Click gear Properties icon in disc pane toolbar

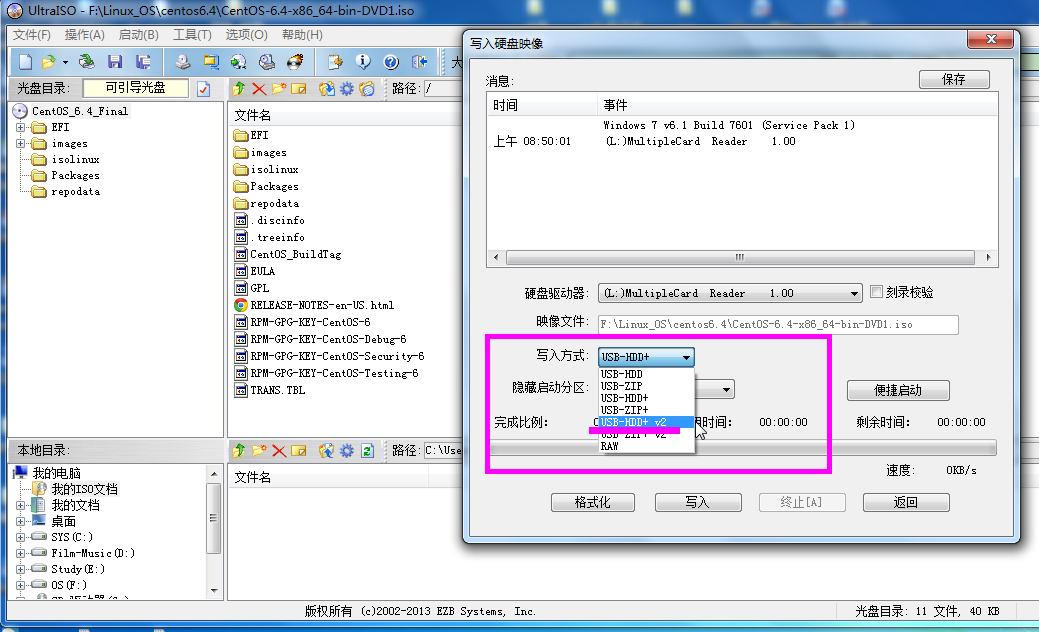click(347, 89)
